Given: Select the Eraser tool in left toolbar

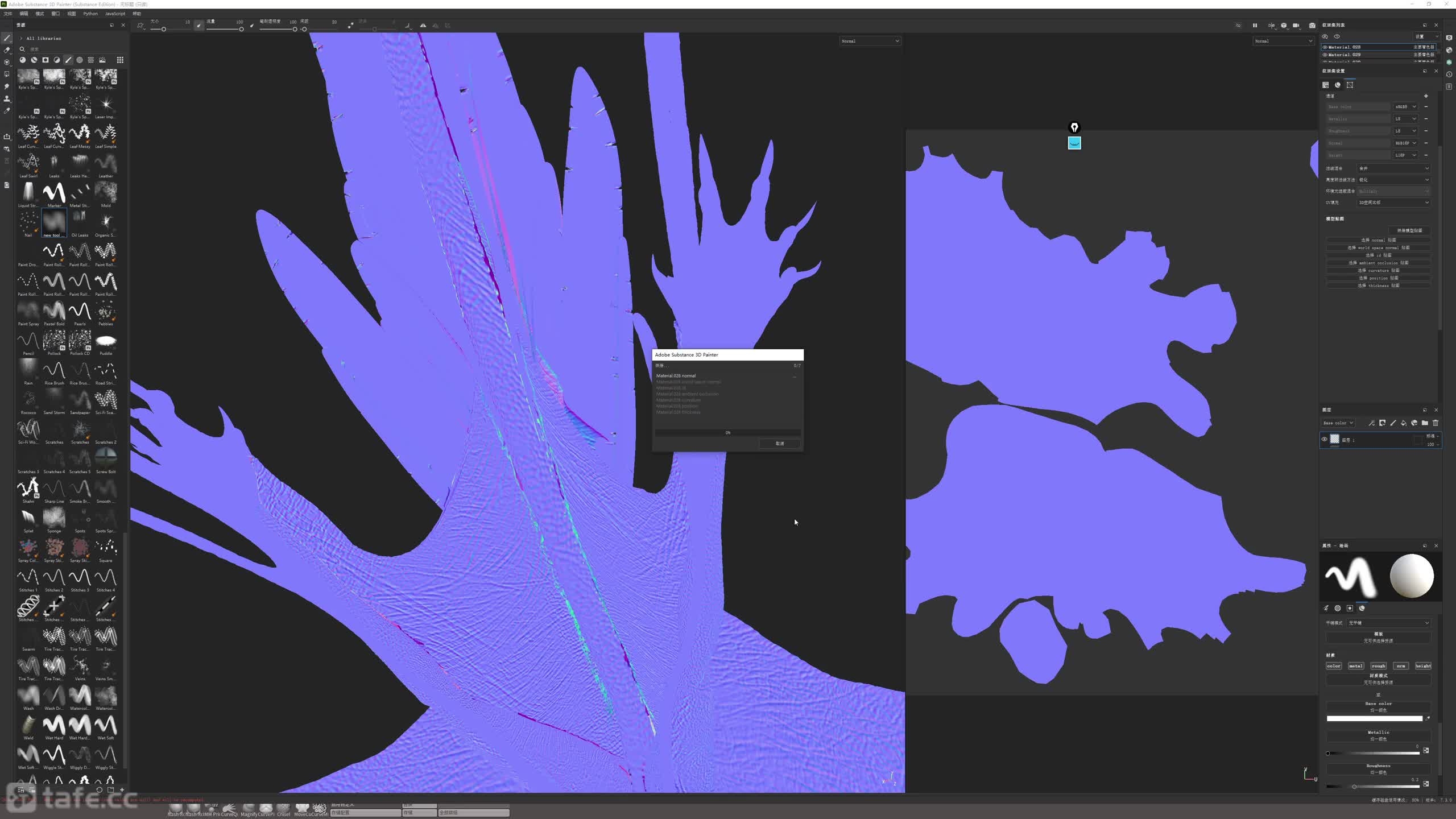Looking at the screenshot, I should [7, 50].
